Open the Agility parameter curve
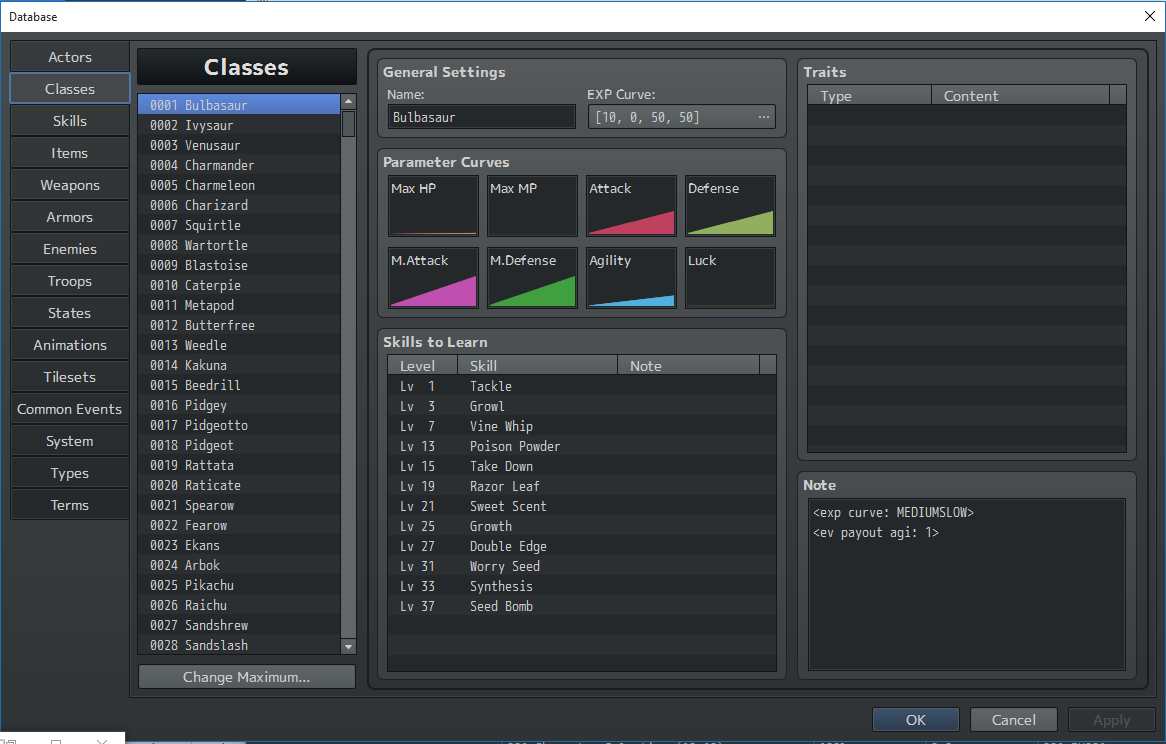The height and width of the screenshot is (744, 1166). pos(631,278)
